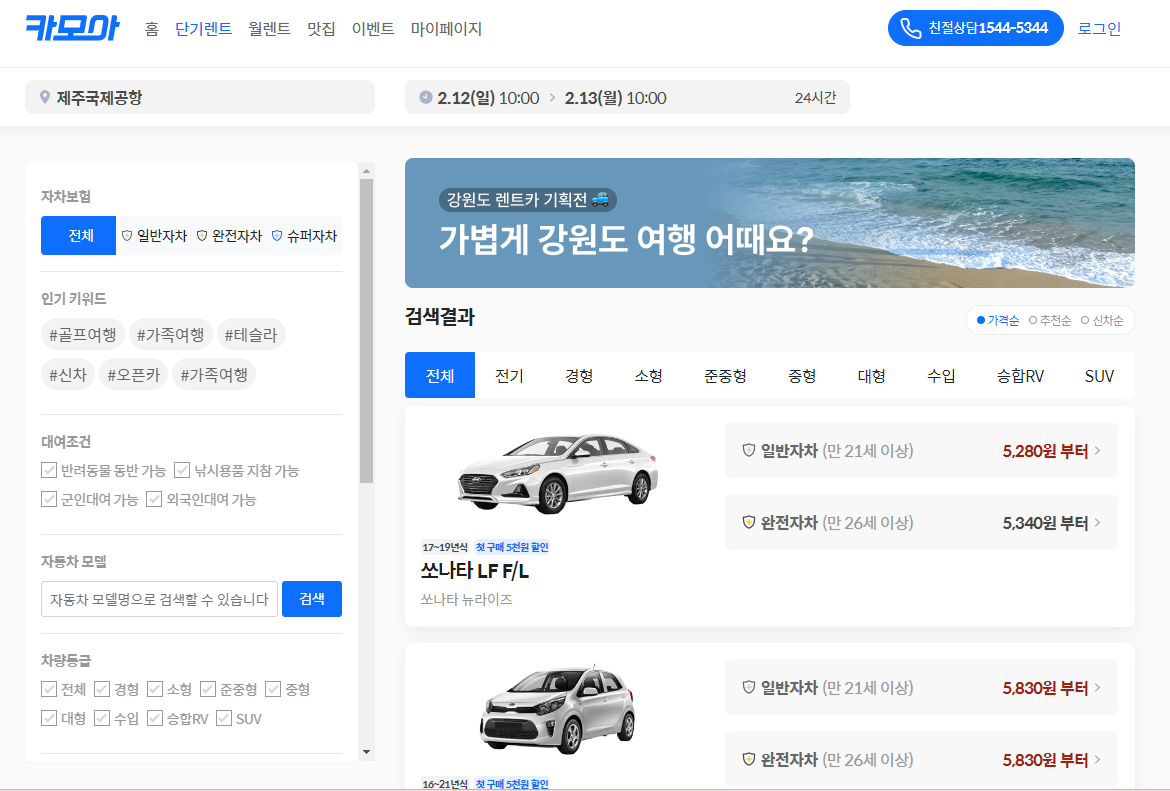Image resolution: width=1170 pixels, height=791 pixels.
Task: Switch to the 경형 category tab
Action: [x=579, y=375]
